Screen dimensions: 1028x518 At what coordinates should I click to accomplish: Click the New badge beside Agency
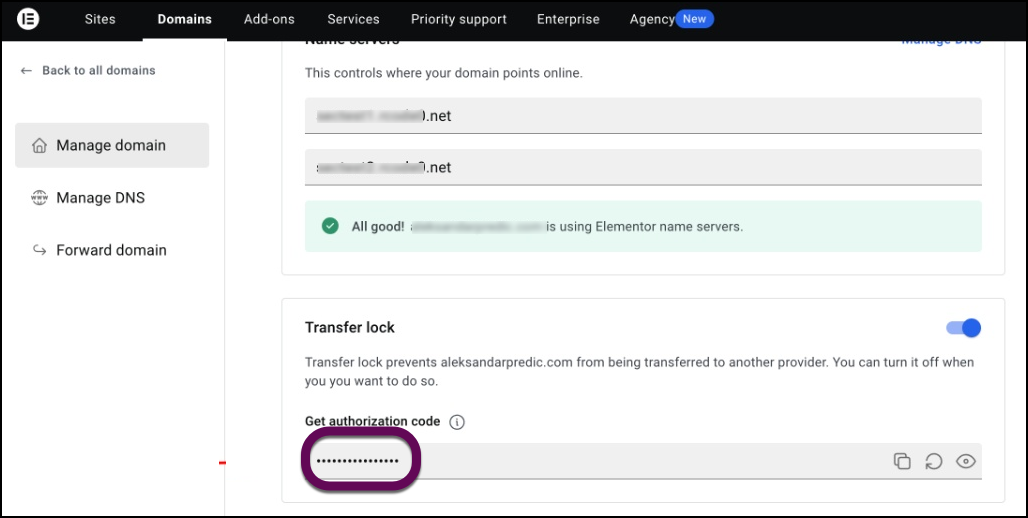tap(694, 19)
